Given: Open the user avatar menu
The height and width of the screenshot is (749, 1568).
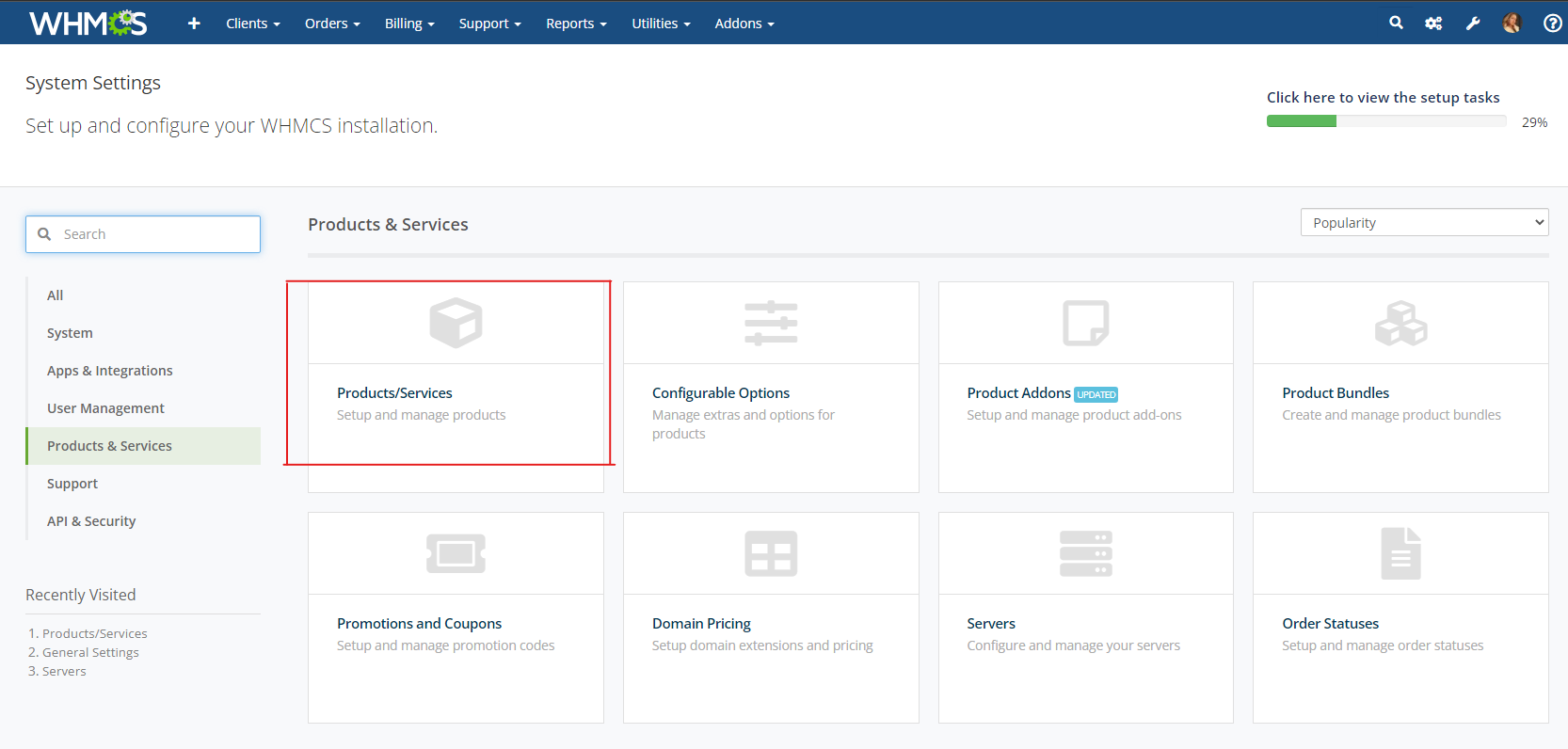Looking at the screenshot, I should click(x=1512, y=24).
